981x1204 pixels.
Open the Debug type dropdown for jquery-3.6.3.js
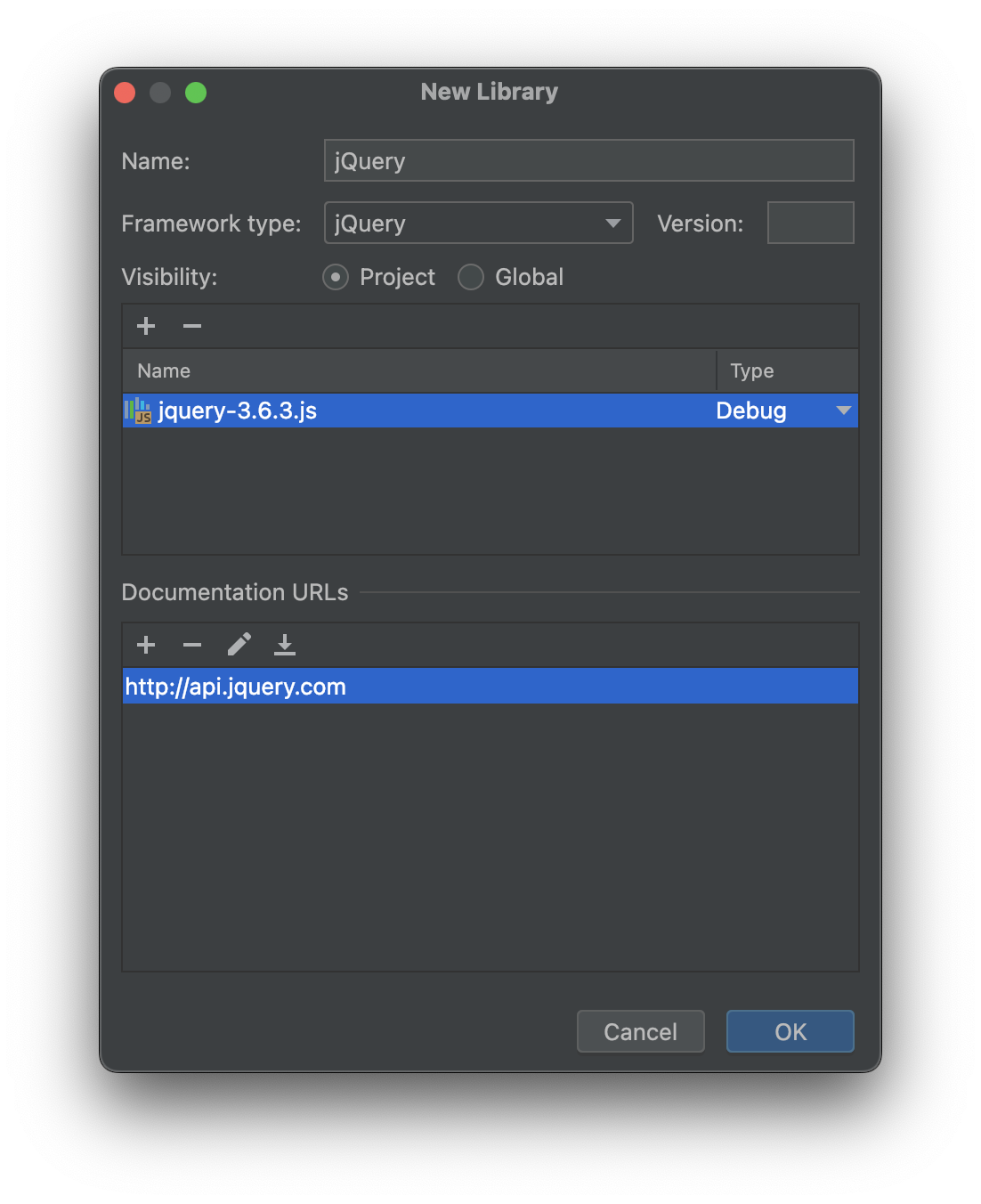pos(842,411)
